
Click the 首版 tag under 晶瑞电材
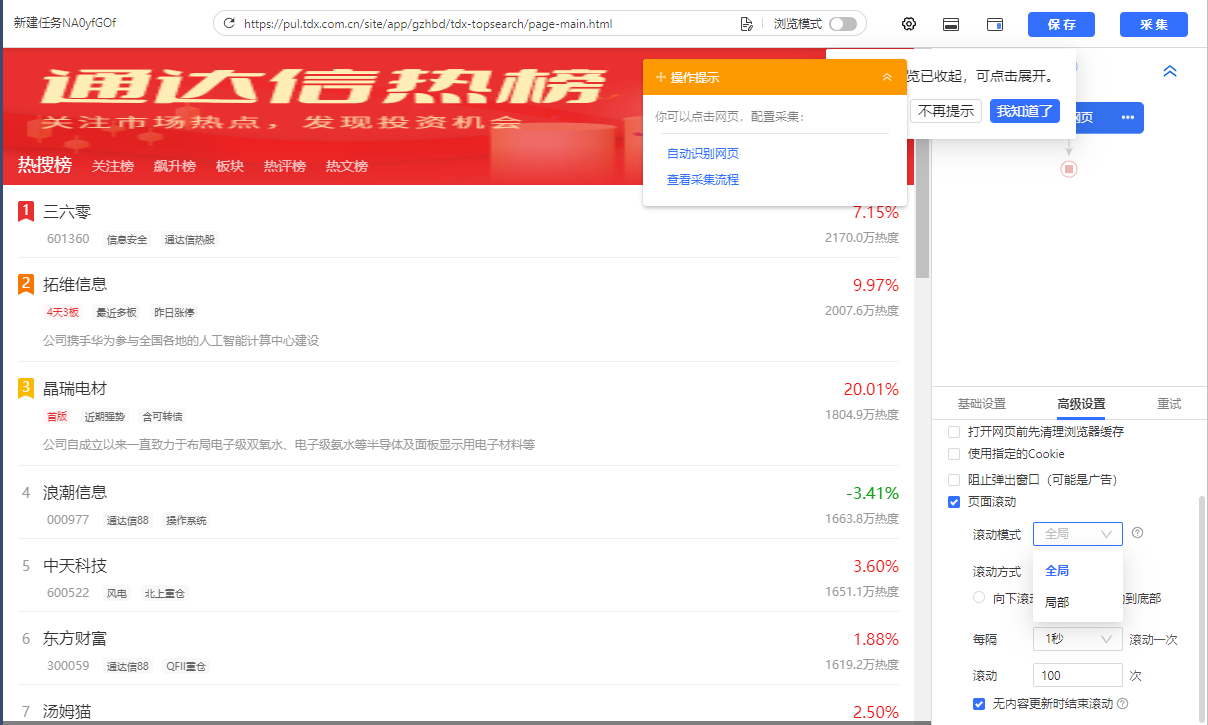coord(57,417)
